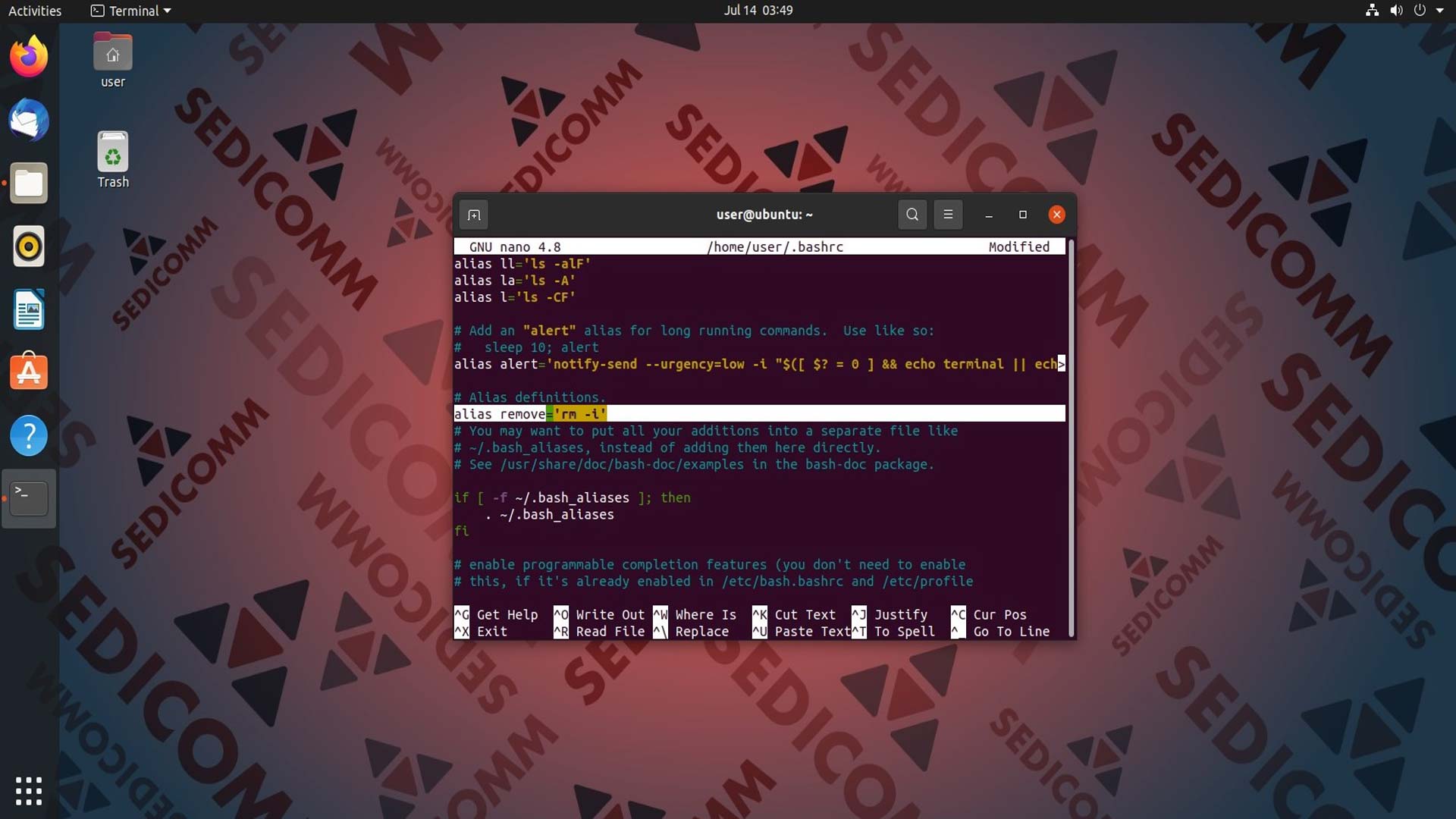The image size is (1456, 819).
Task: Open the Help icon in dock
Action: (29, 435)
